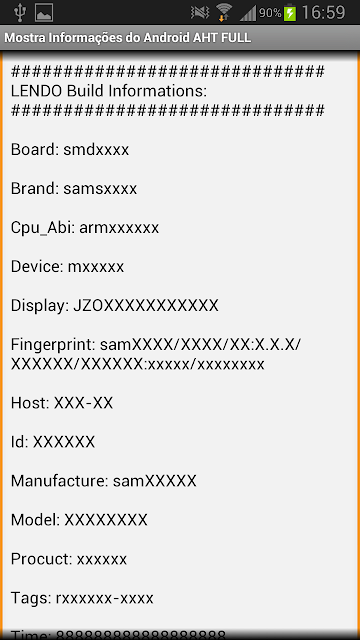360x640 pixels.
Task: Tap the Manufacture: samXXXXX line
Action: (x=104, y=481)
